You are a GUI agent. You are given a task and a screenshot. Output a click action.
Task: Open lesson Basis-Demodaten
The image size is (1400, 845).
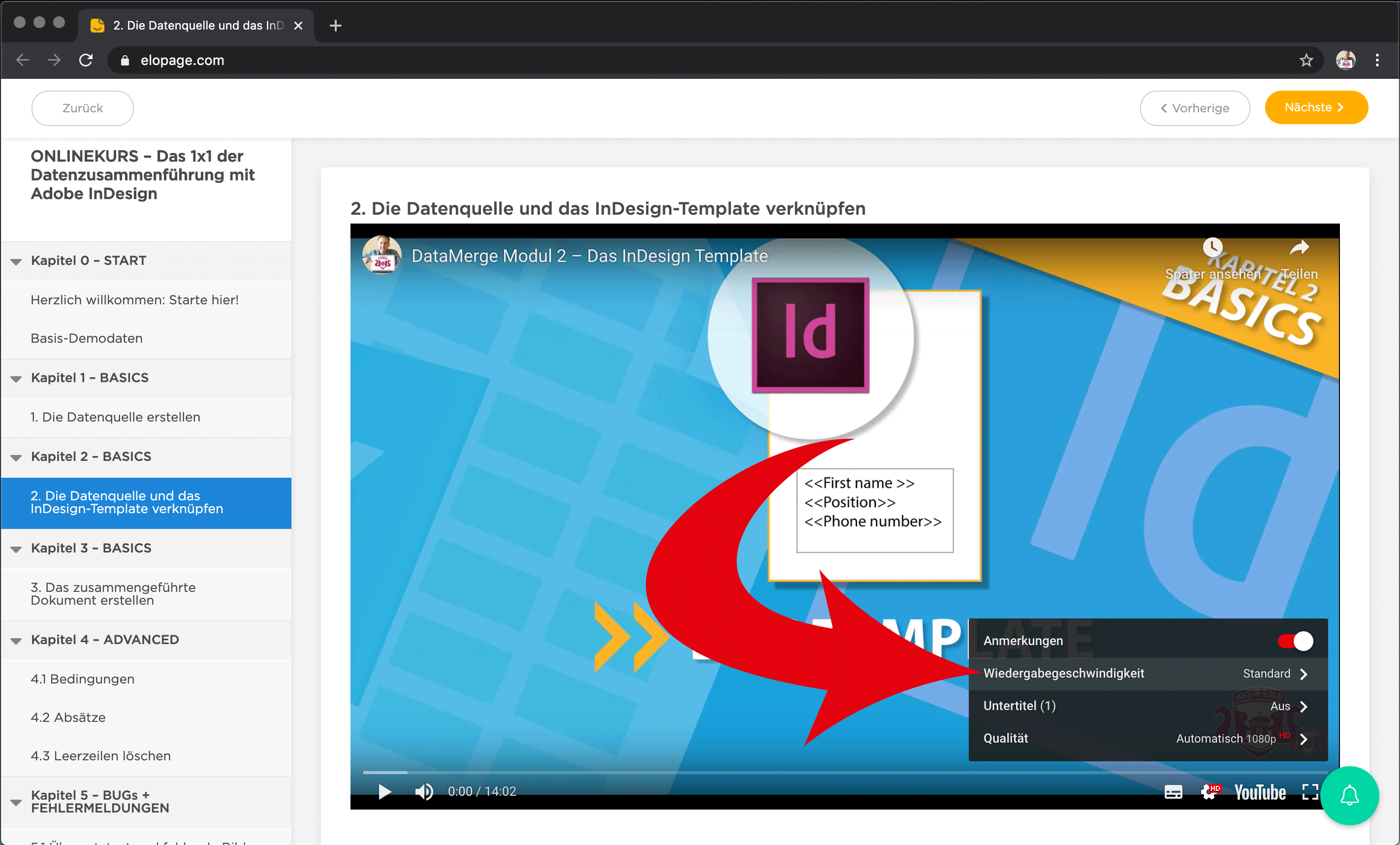pyautogui.click(x=146, y=339)
